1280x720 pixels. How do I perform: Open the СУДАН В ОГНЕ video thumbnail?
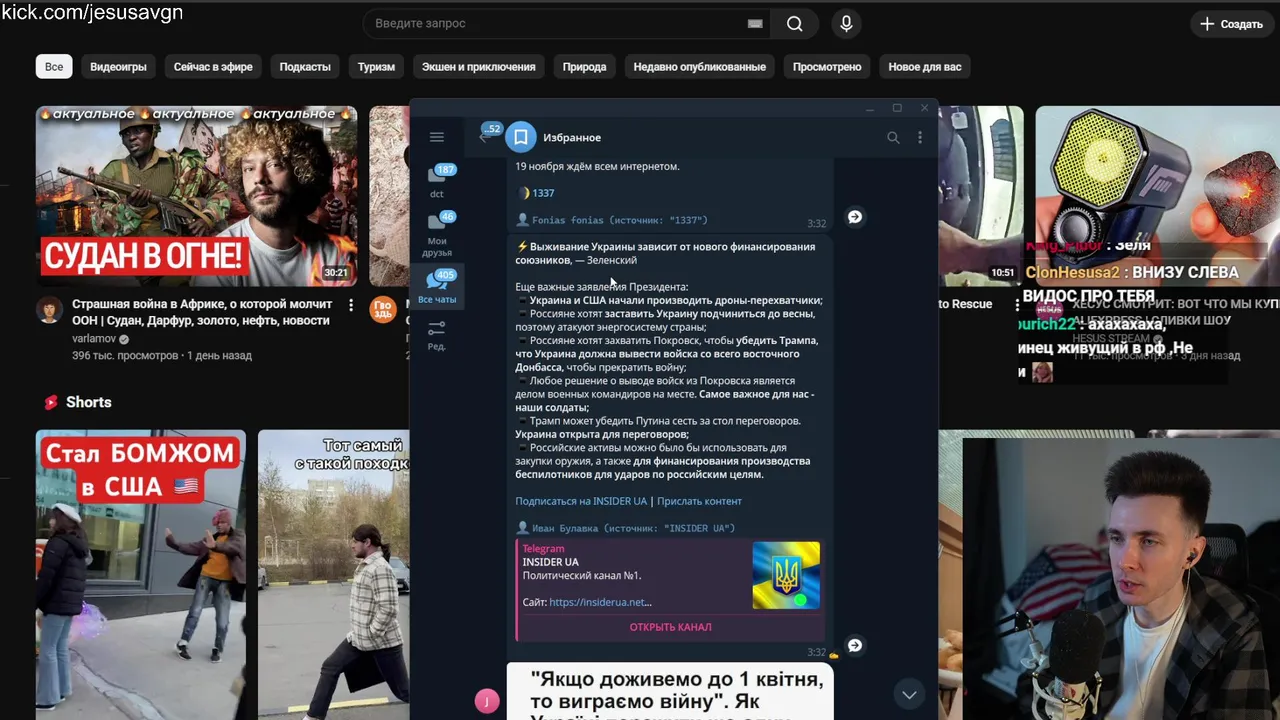[x=196, y=196]
